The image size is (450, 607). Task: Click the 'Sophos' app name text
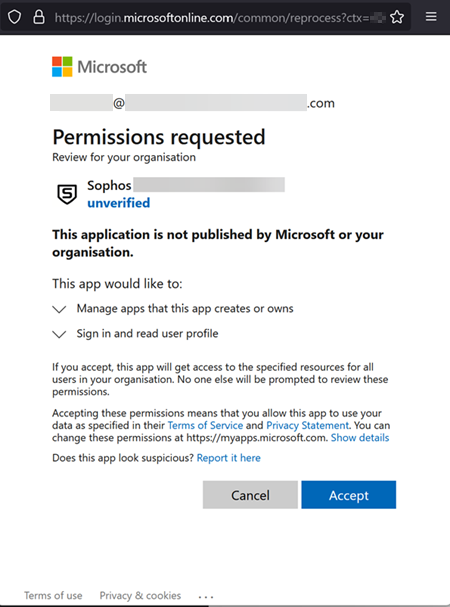pyautogui.click(x=109, y=185)
